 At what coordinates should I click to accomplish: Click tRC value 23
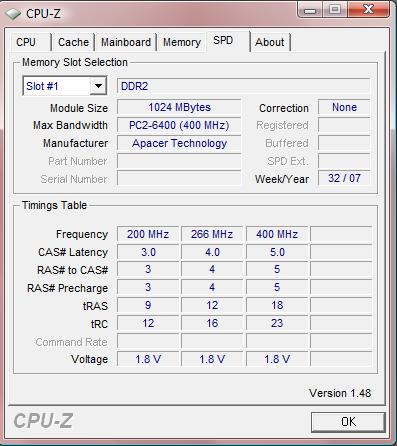[277, 323]
